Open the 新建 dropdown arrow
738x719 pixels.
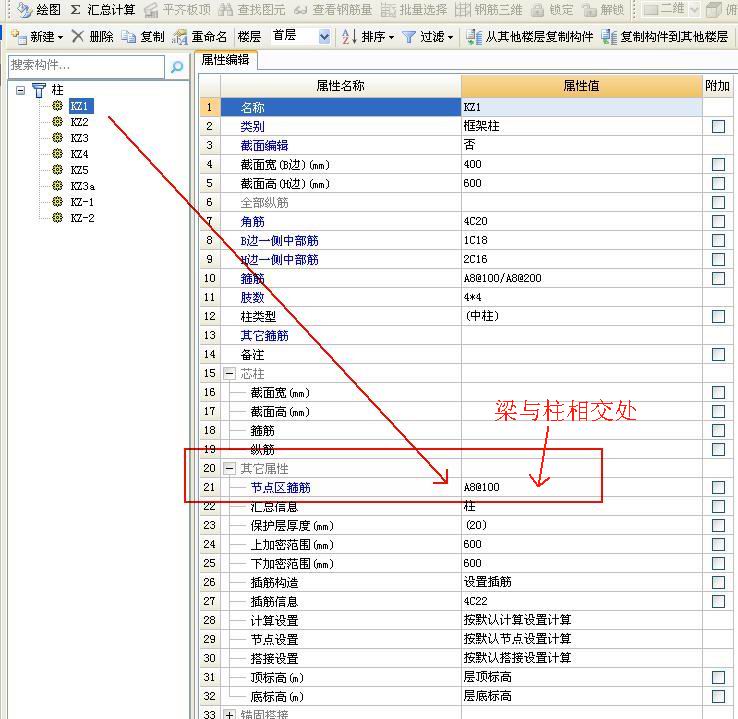pos(60,37)
